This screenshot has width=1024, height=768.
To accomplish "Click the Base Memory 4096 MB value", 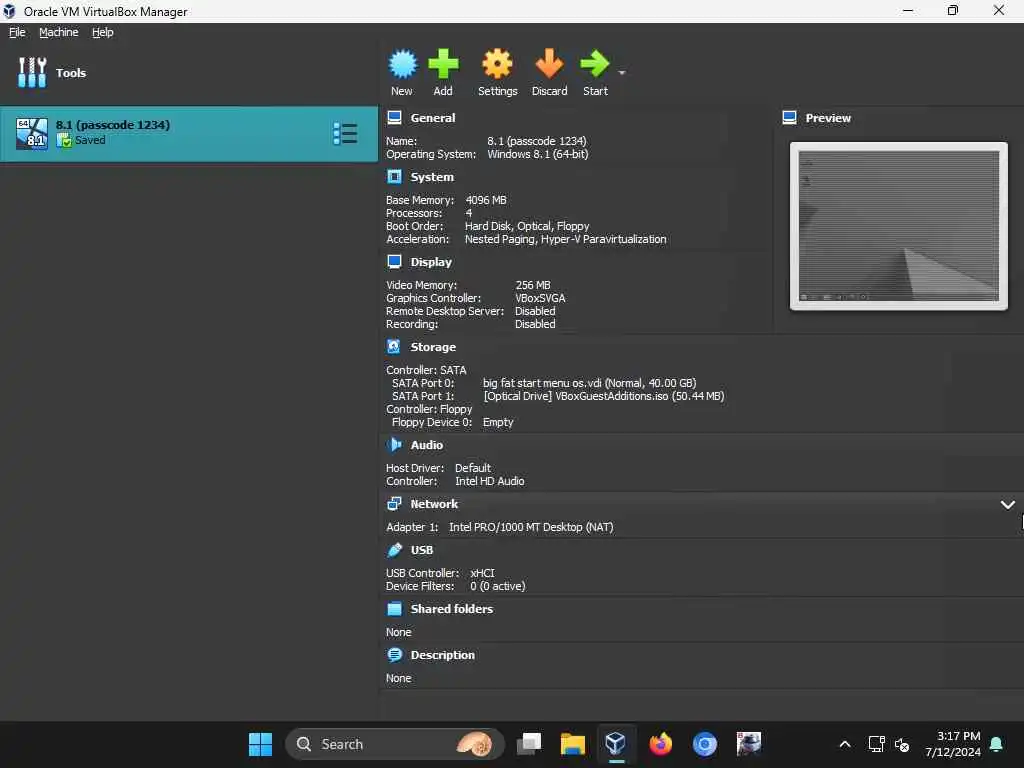I will pyautogui.click(x=486, y=200).
